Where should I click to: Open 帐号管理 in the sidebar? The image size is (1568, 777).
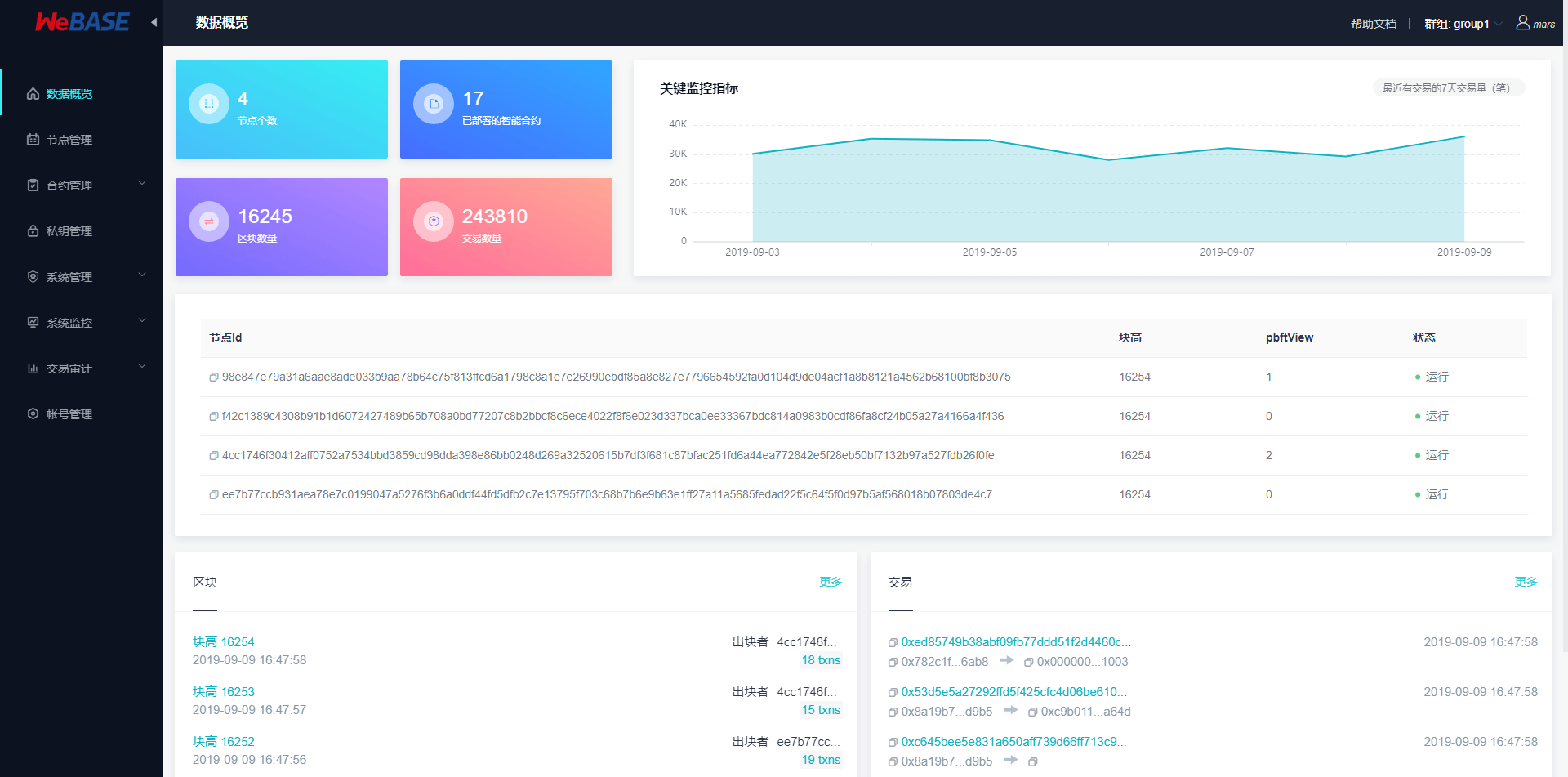pos(82,414)
